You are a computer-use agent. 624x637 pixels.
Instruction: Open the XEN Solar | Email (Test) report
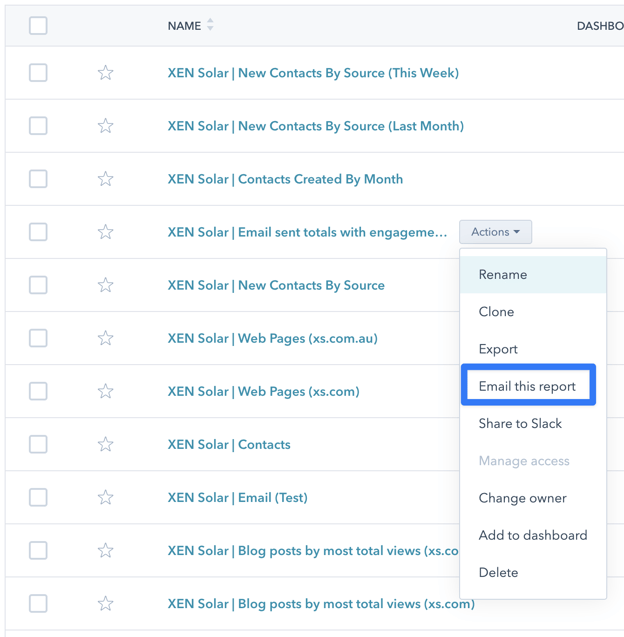click(238, 498)
